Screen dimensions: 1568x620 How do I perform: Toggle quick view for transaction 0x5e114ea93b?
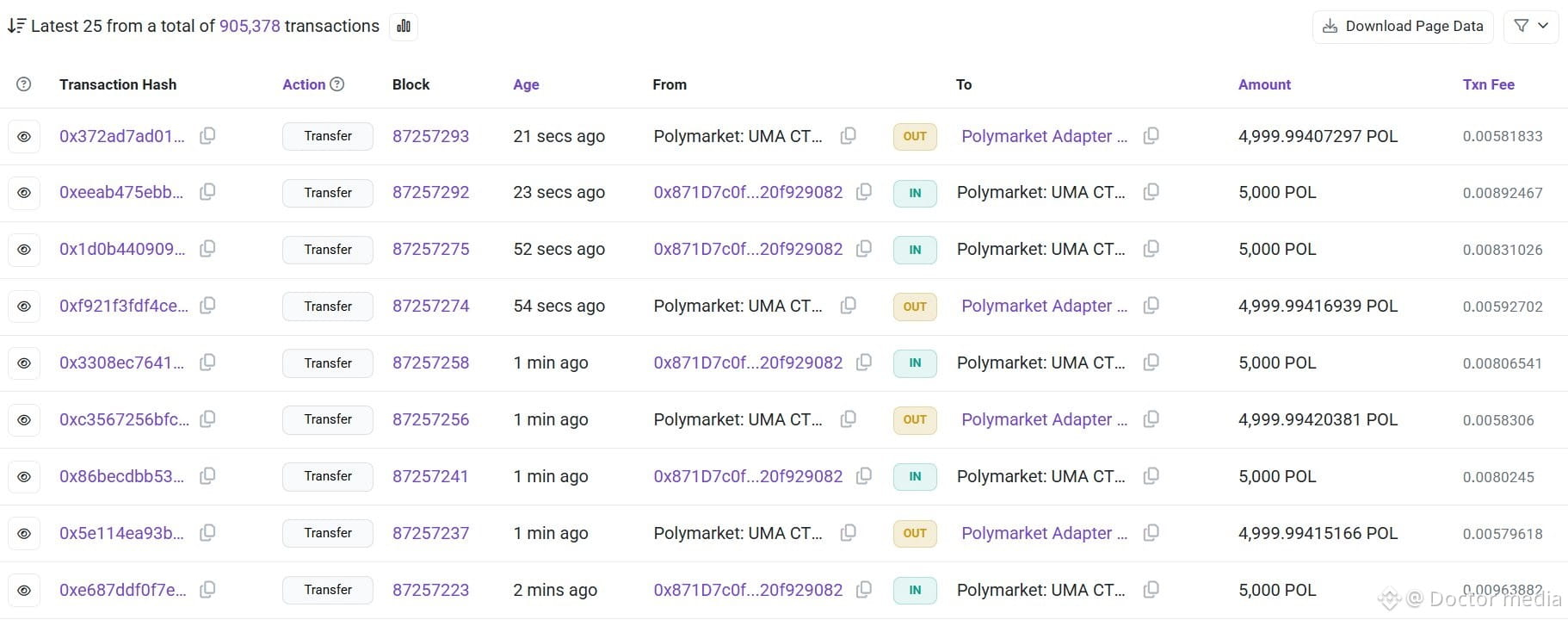pos(24,534)
